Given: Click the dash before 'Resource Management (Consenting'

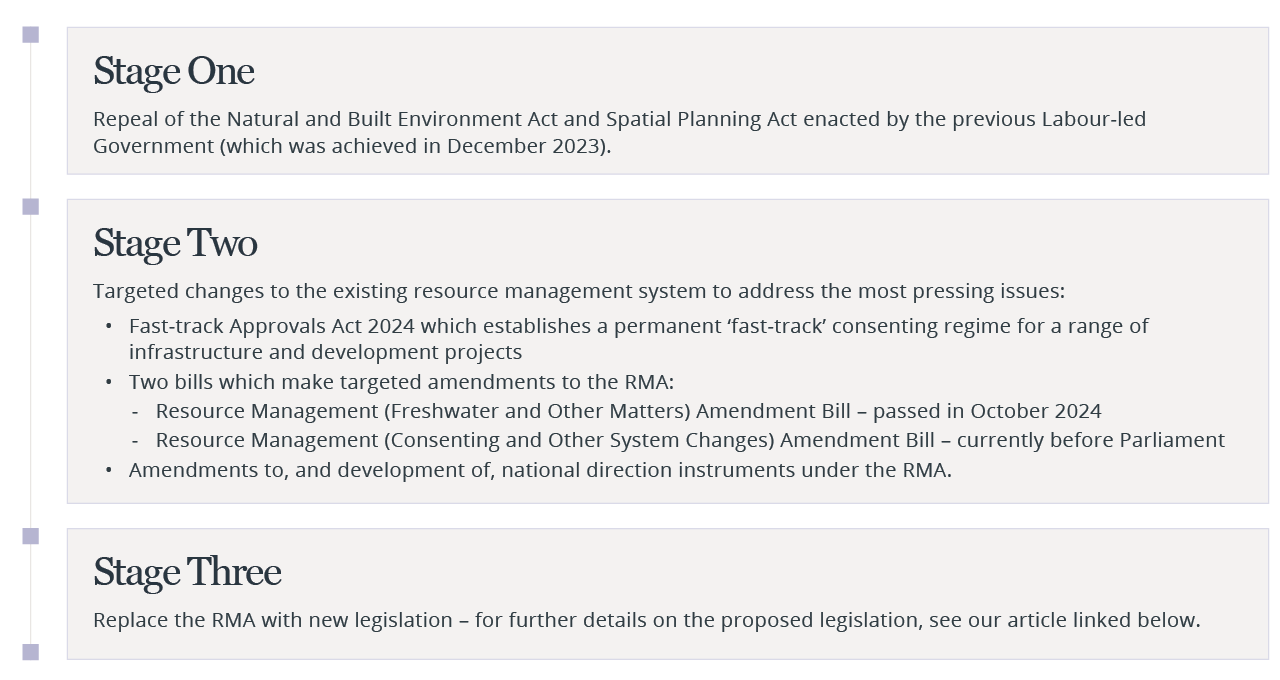Looking at the screenshot, I should [135, 441].
